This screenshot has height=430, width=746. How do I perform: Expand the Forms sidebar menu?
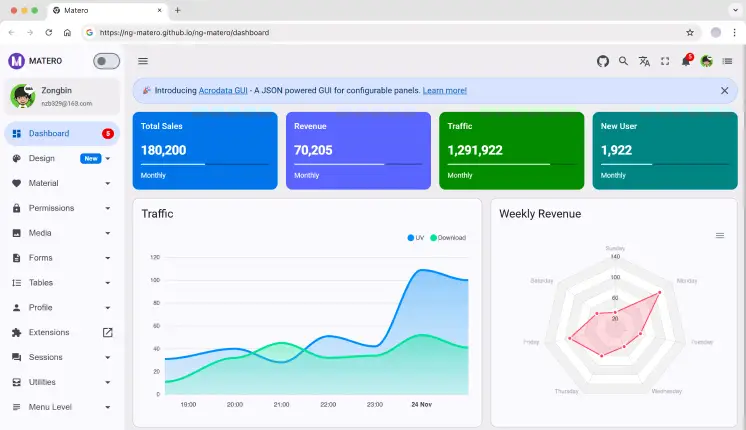click(x=62, y=258)
